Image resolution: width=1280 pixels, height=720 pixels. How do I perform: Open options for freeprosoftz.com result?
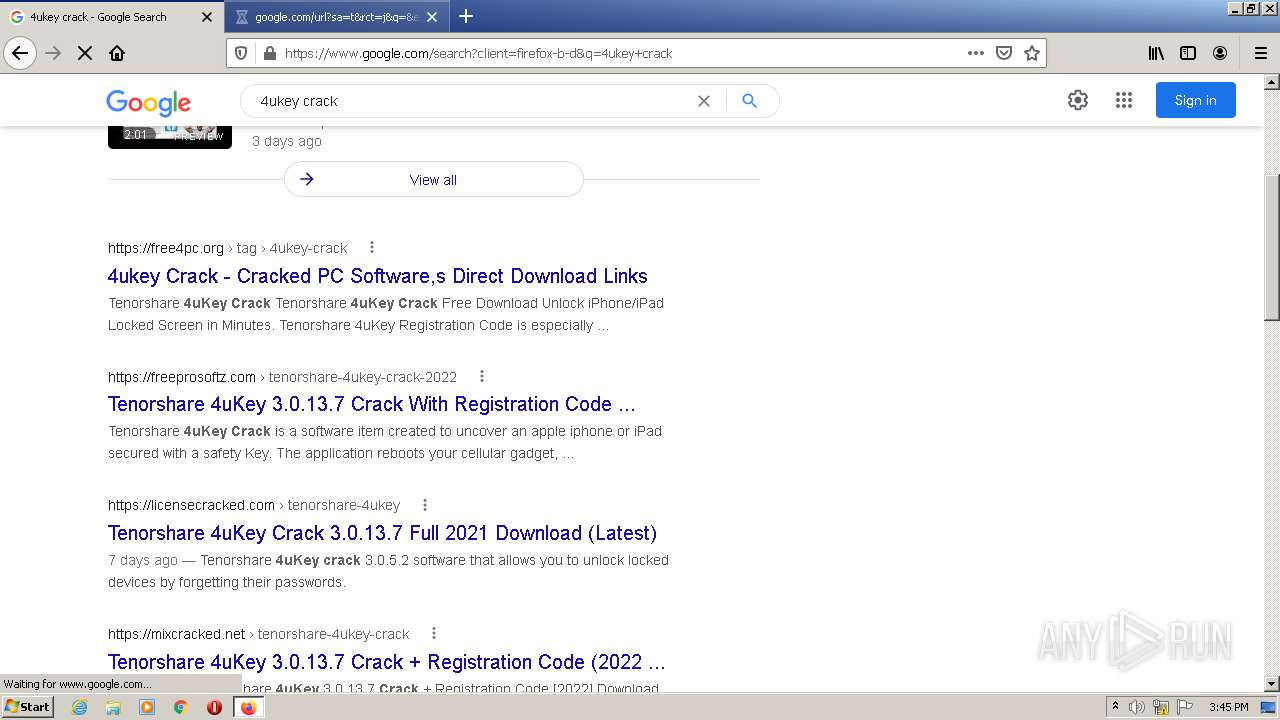481,377
